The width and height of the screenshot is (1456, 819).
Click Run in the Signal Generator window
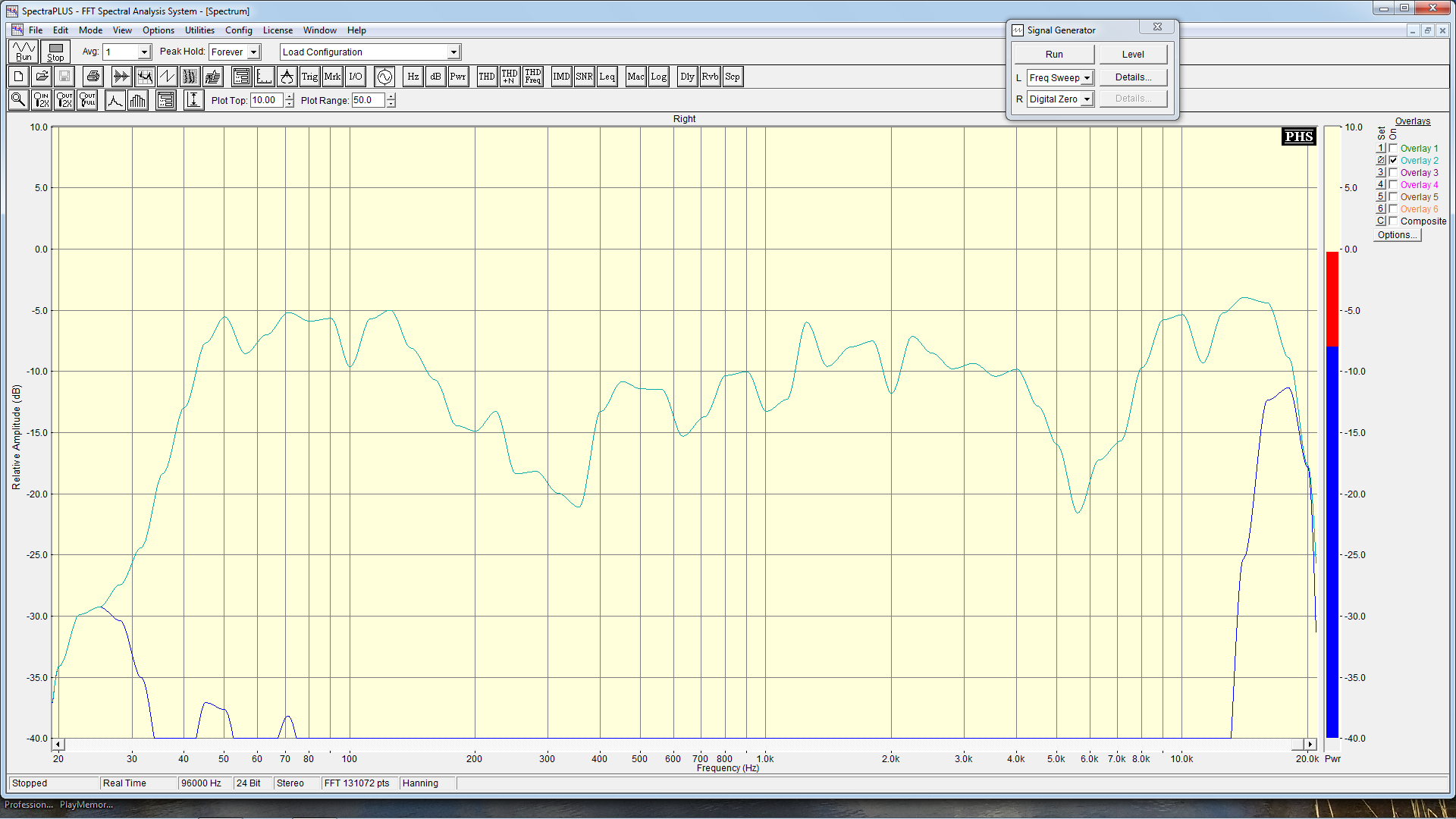(1054, 55)
